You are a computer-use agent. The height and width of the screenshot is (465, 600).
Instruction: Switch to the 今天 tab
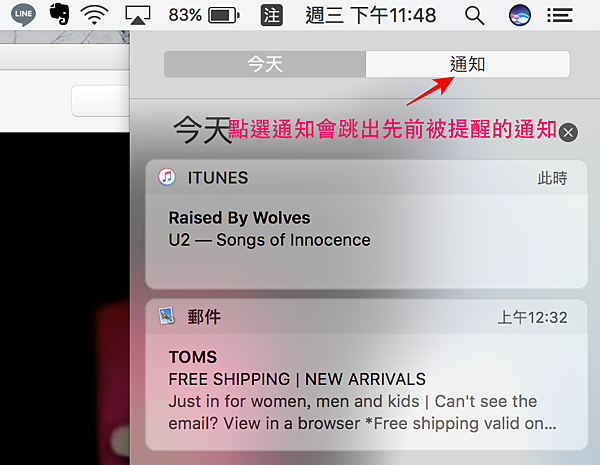[x=265, y=64]
